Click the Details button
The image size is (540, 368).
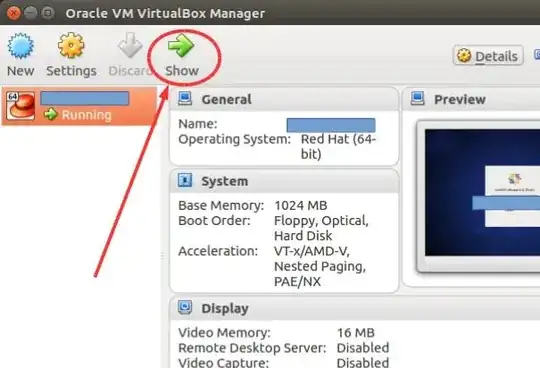coord(488,56)
